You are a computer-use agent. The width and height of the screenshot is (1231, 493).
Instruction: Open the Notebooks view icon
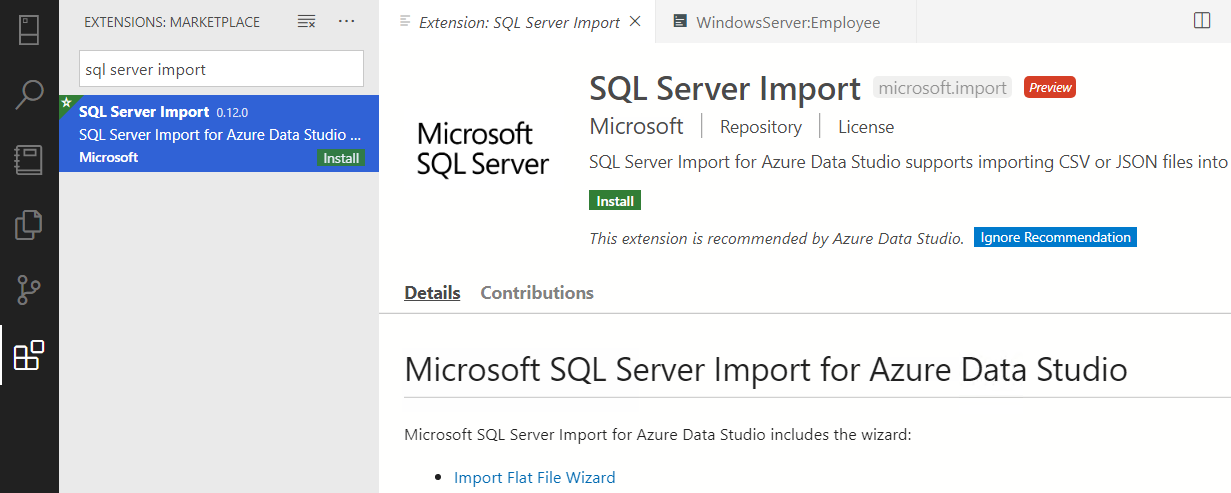pyautogui.click(x=29, y=160)
